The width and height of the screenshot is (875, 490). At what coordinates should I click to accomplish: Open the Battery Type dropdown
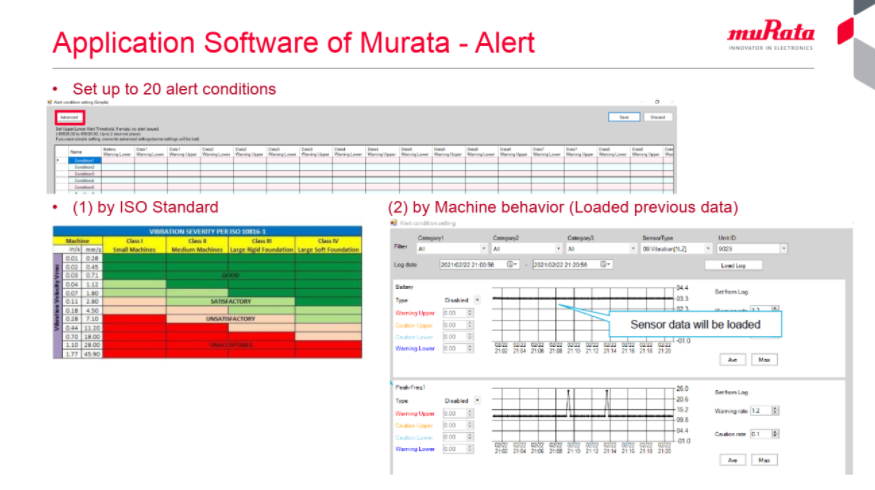pyautogui.click(x=477, y=300)
